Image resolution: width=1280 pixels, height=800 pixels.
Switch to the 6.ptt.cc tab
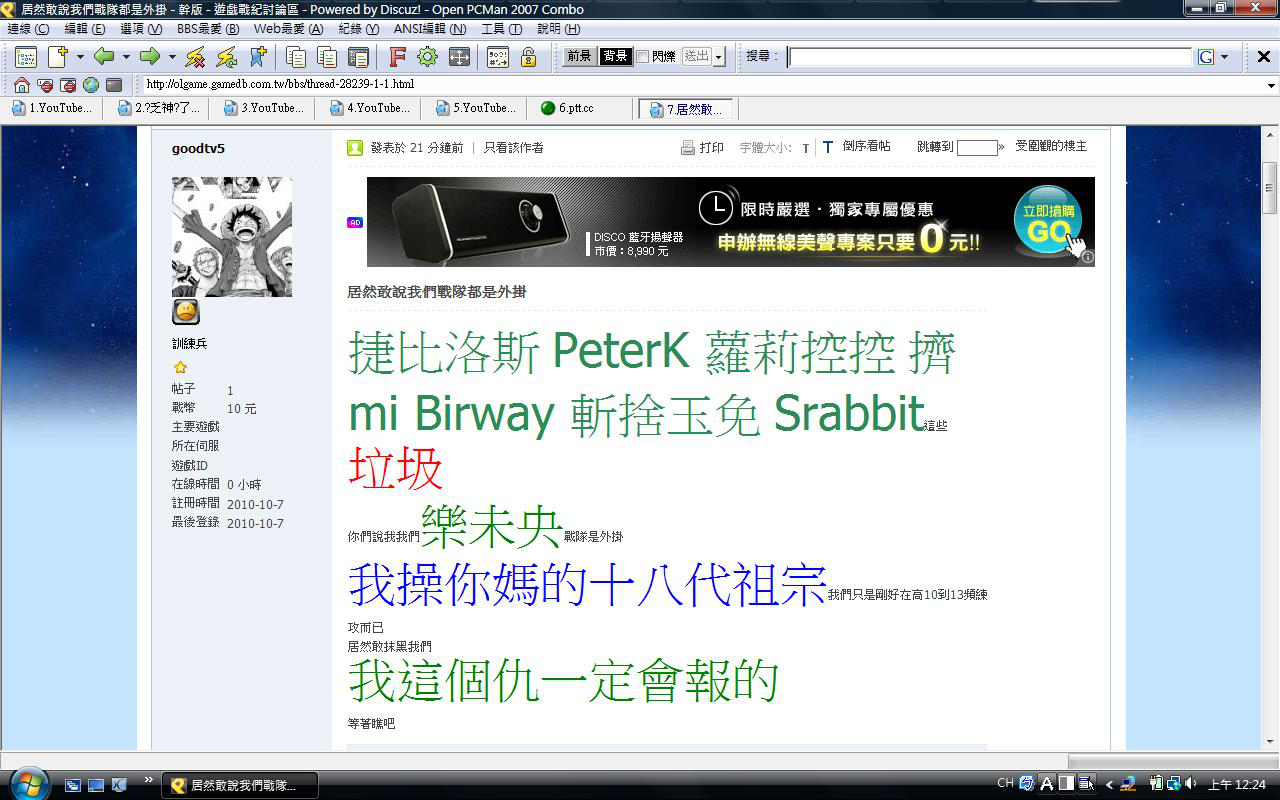[x=575, y=108]
